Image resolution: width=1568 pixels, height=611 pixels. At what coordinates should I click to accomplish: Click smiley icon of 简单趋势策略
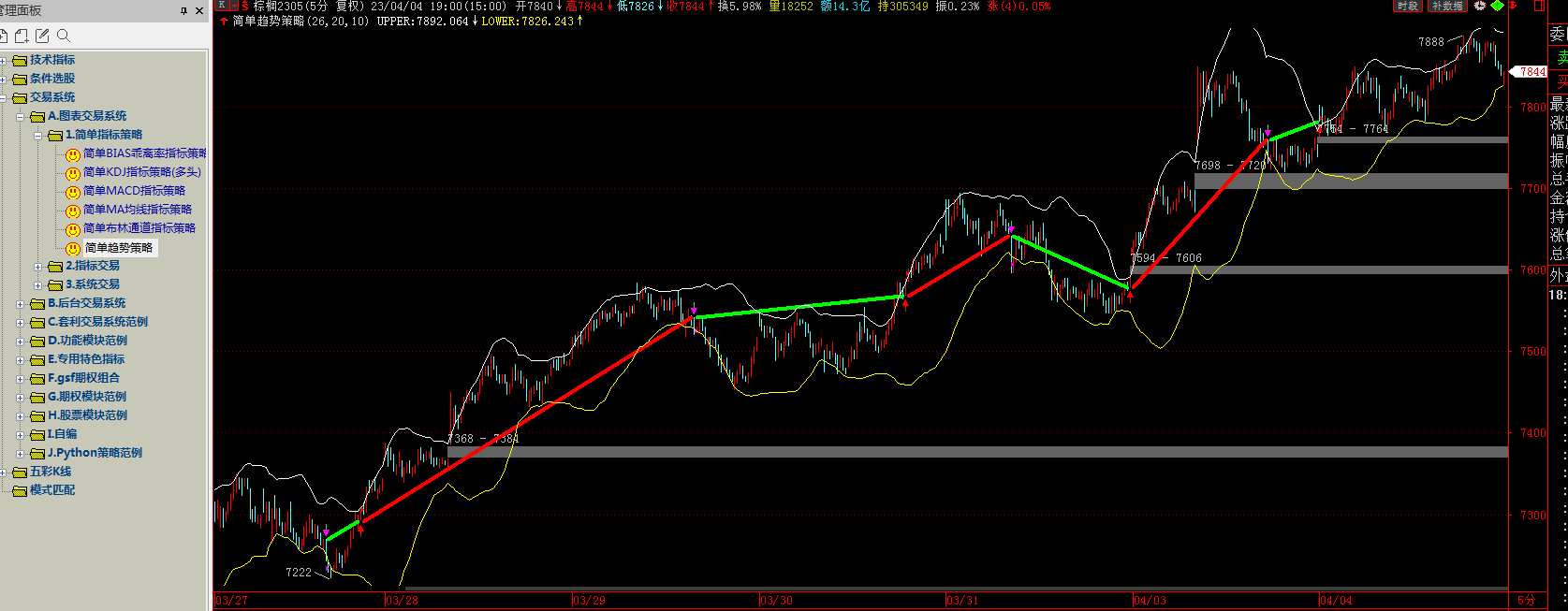(x=73, y=248)
